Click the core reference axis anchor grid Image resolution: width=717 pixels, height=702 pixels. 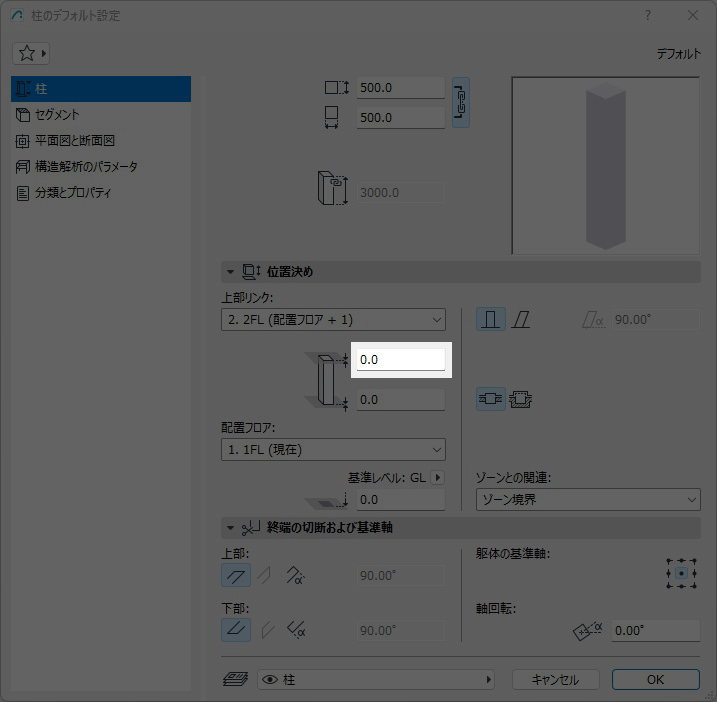[x=682, y=573]
